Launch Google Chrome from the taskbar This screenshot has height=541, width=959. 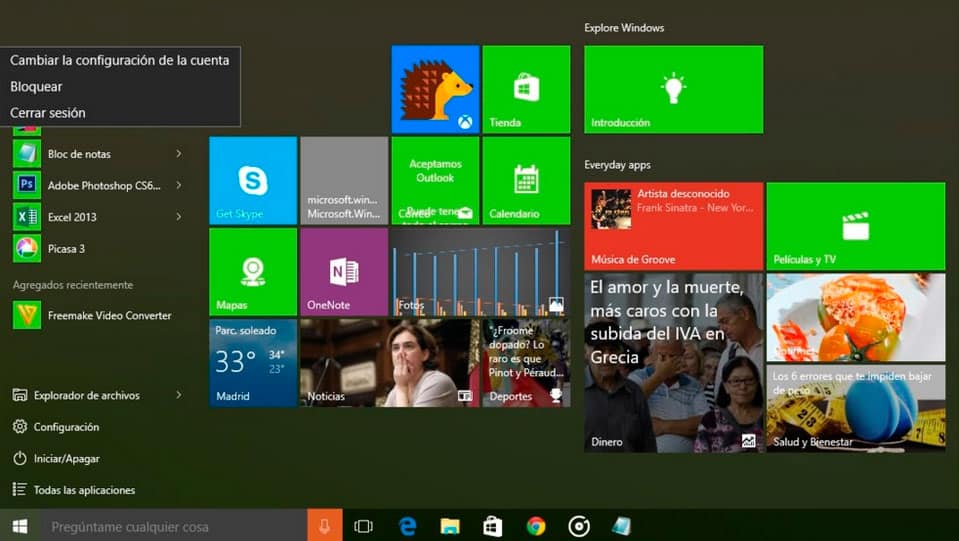pos(536,526)
